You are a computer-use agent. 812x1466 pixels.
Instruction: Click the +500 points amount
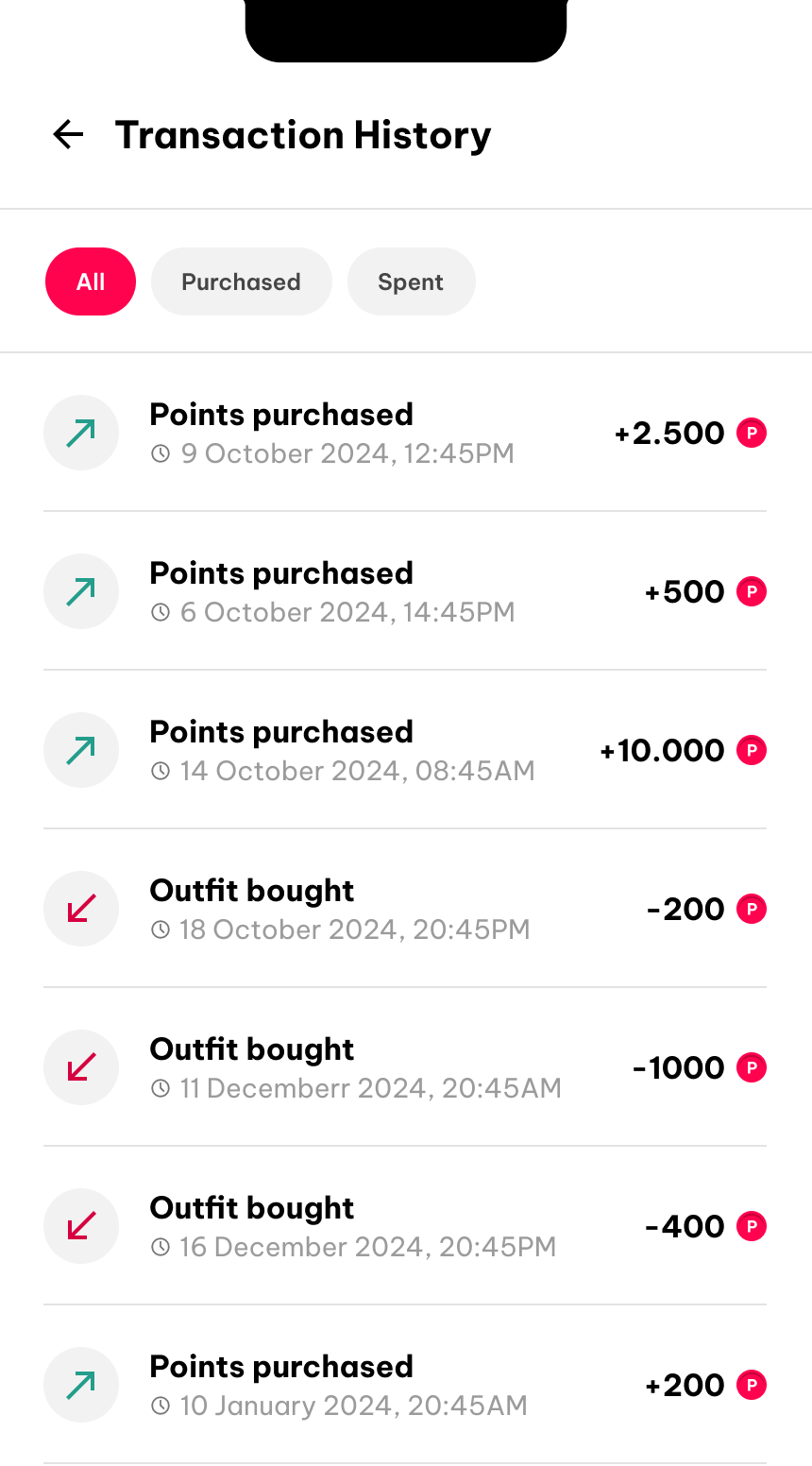coord(684,592)
